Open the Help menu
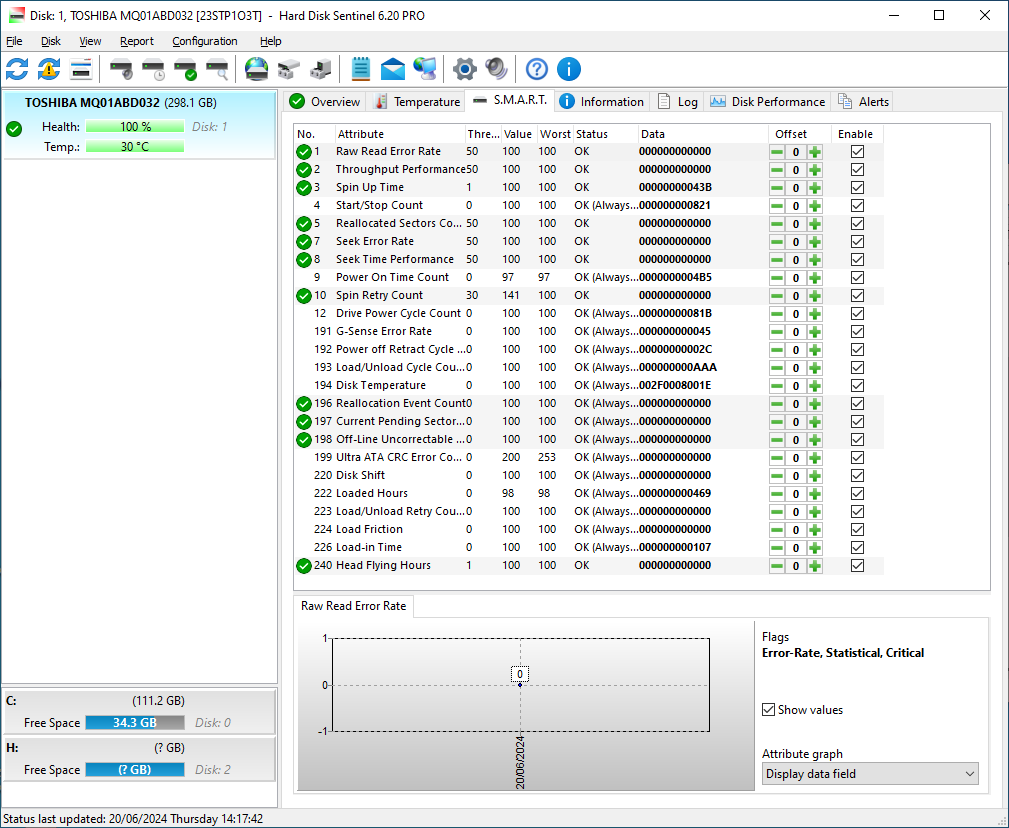 pyautogui.click(x=271, y=41)
